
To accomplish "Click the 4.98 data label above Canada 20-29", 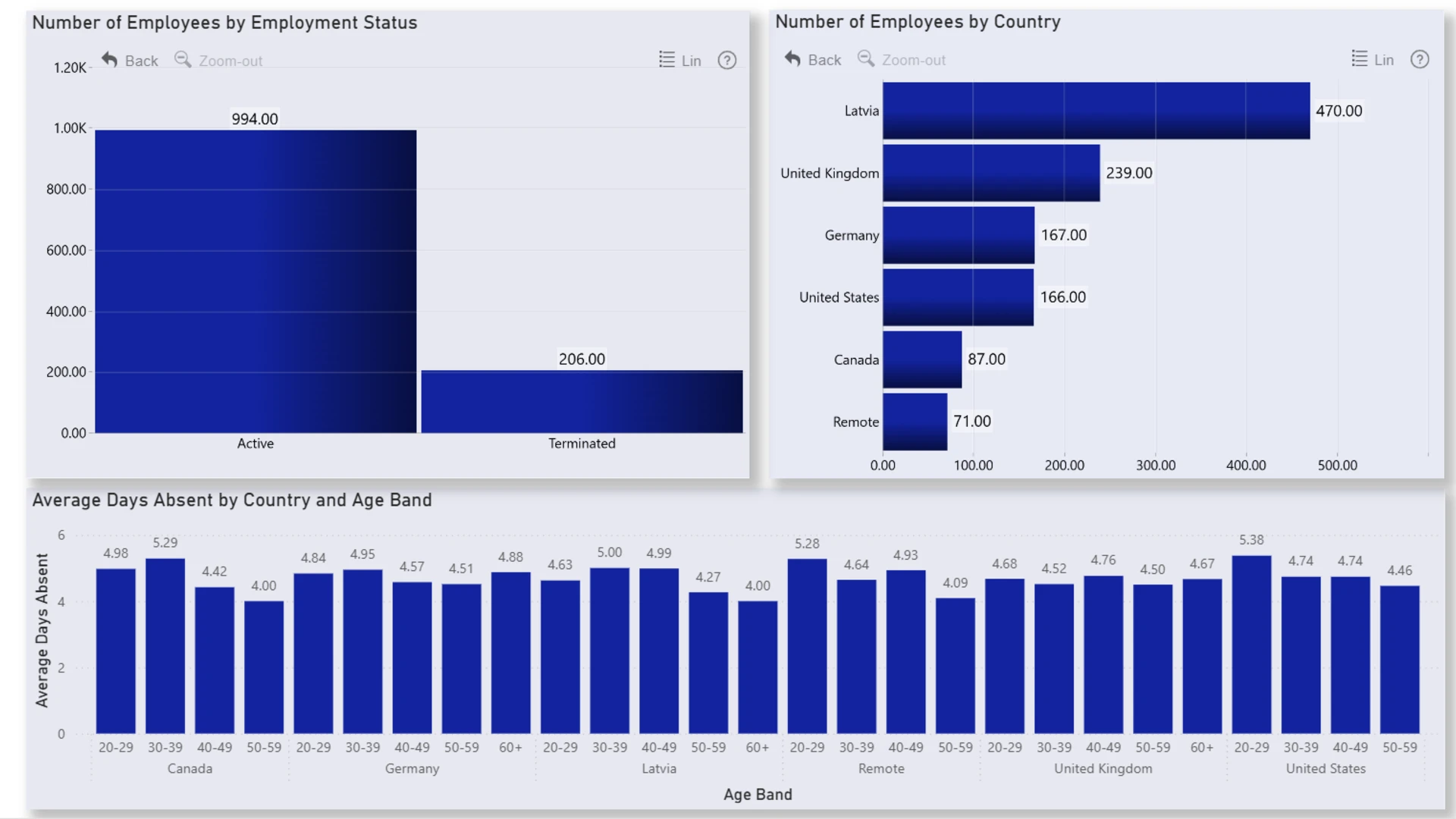I will coord(116,554).
